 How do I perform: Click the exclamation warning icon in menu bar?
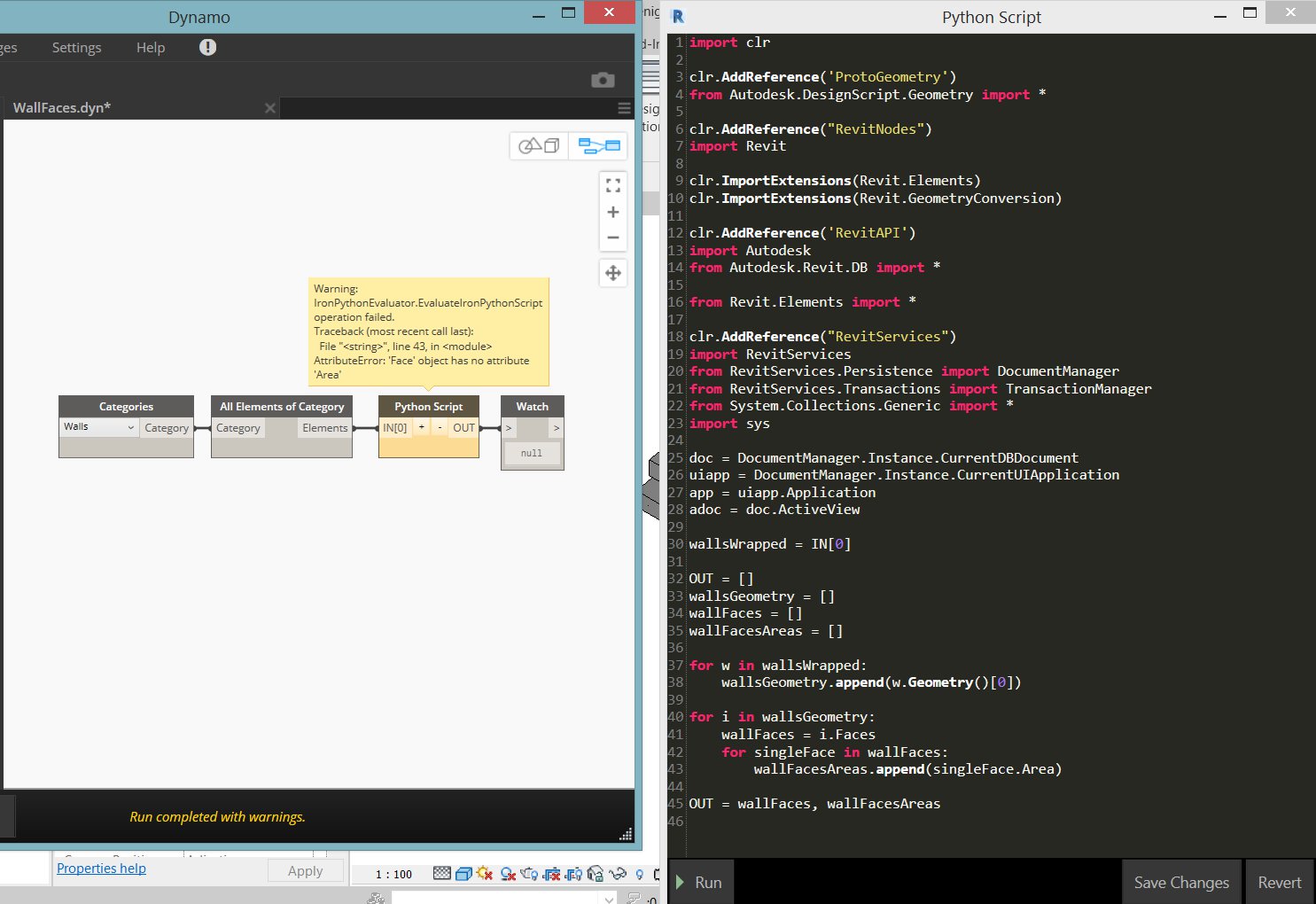coord(207,47)
